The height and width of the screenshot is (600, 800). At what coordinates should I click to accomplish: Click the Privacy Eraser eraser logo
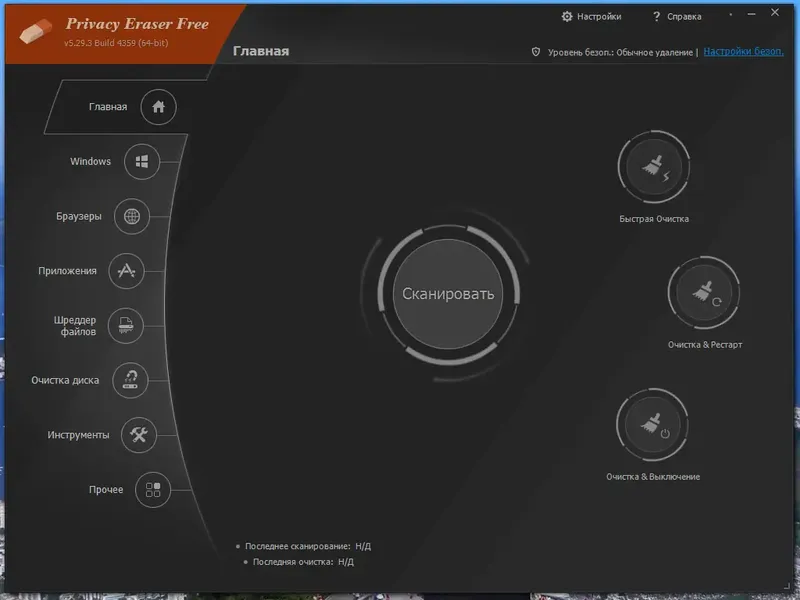coord(36,31)
